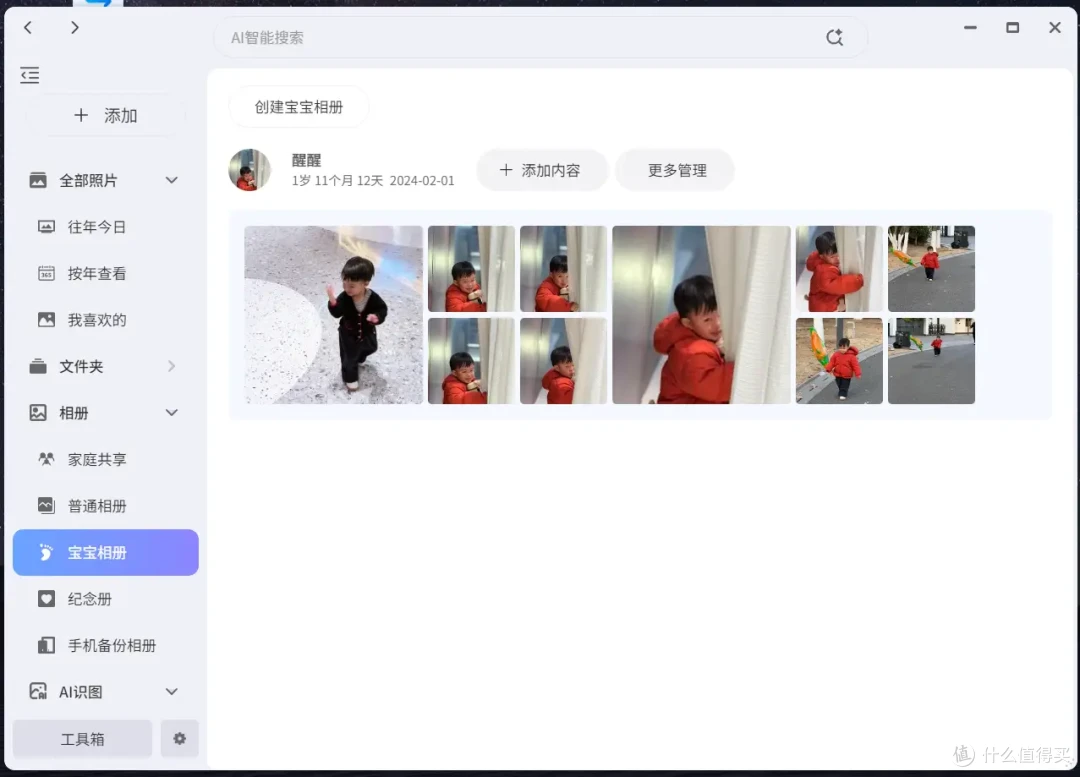Click the 醒醒 baby avatar
The height and width of the screenshot is (777, 1080).
pyautogui.click(x=249, y=169)
